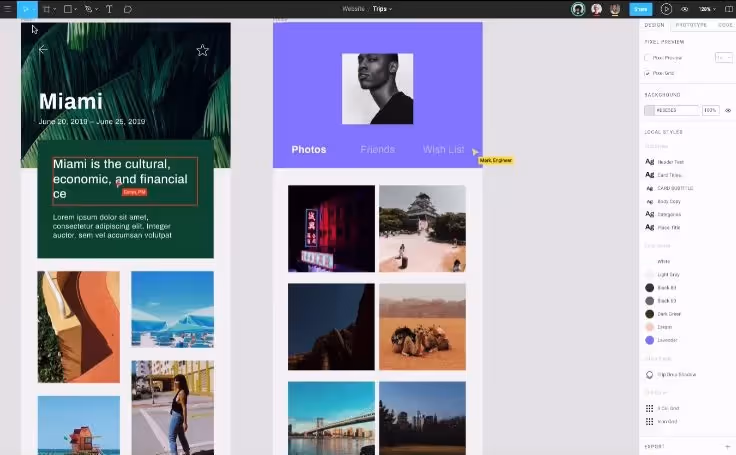The width and height of the screenshot is (736, 455).
Task: Open Frame tool options arrow
Action: coord(54,10)
